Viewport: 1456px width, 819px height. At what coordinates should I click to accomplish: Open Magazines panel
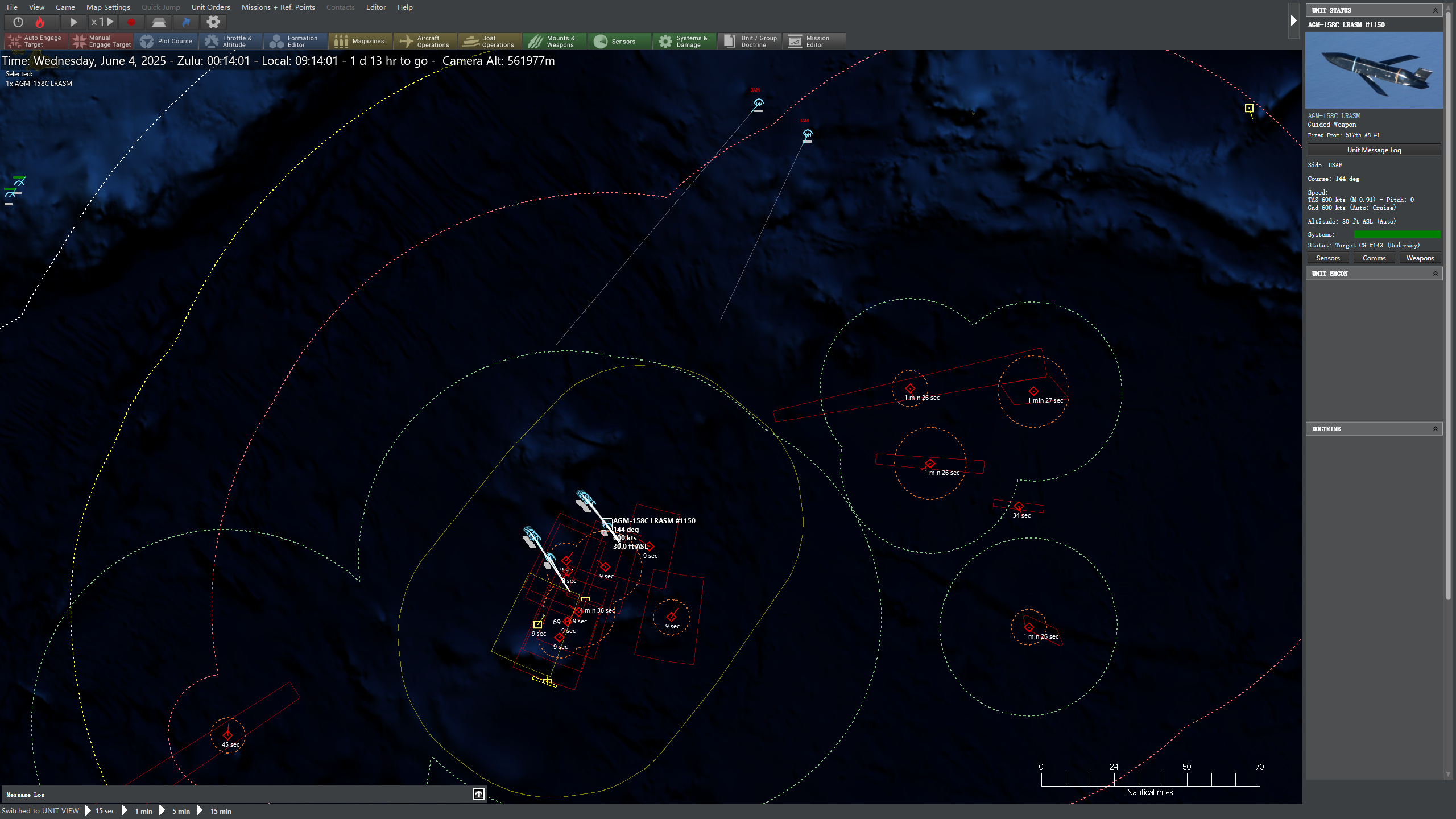[360, 41]
